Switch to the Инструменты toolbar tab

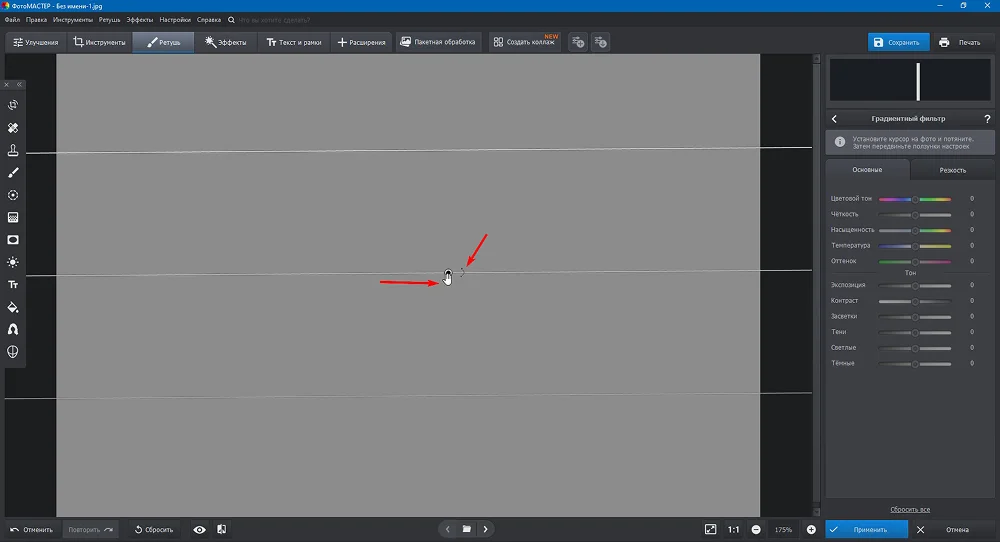[x=99, y=42]
